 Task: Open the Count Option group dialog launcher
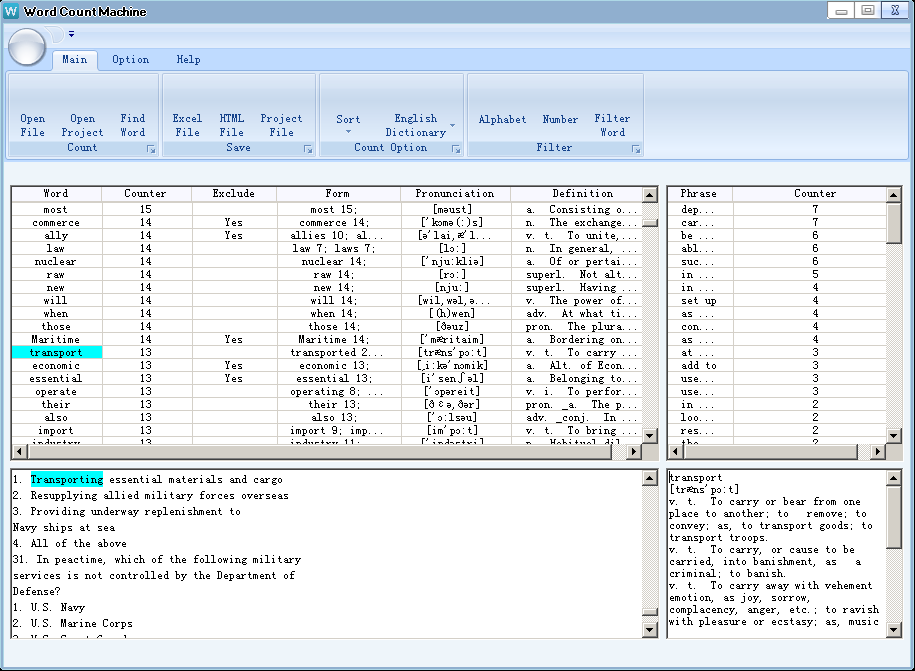click(x=456, y=149)
